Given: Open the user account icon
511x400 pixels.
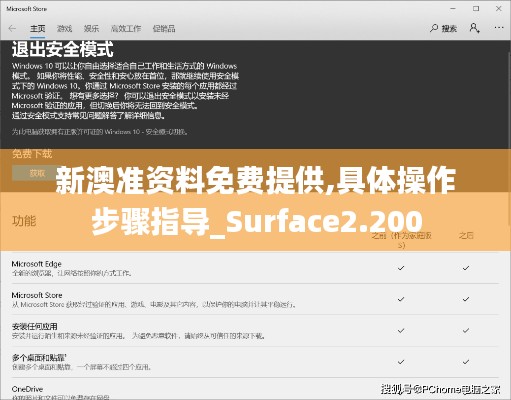Looking at the screenshot, I should pos(474,28).
